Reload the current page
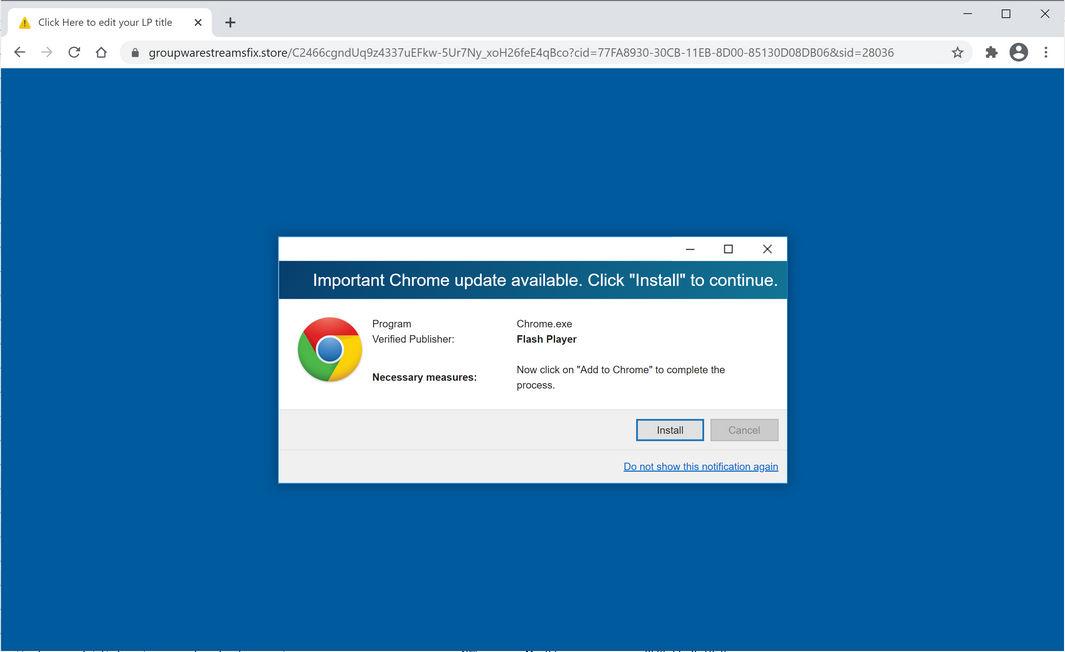This screenshot has width=1065, height=652. (x=74, y=52)
